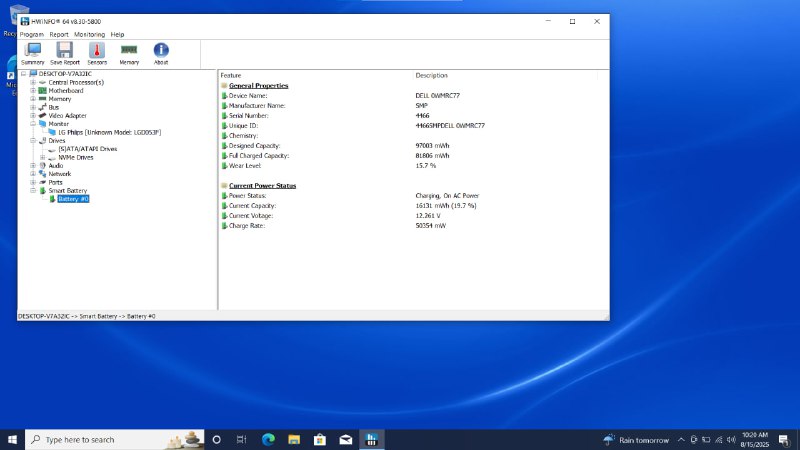
Task: Click the 'Charging, On AC Power' value
Action: point(447,195)
